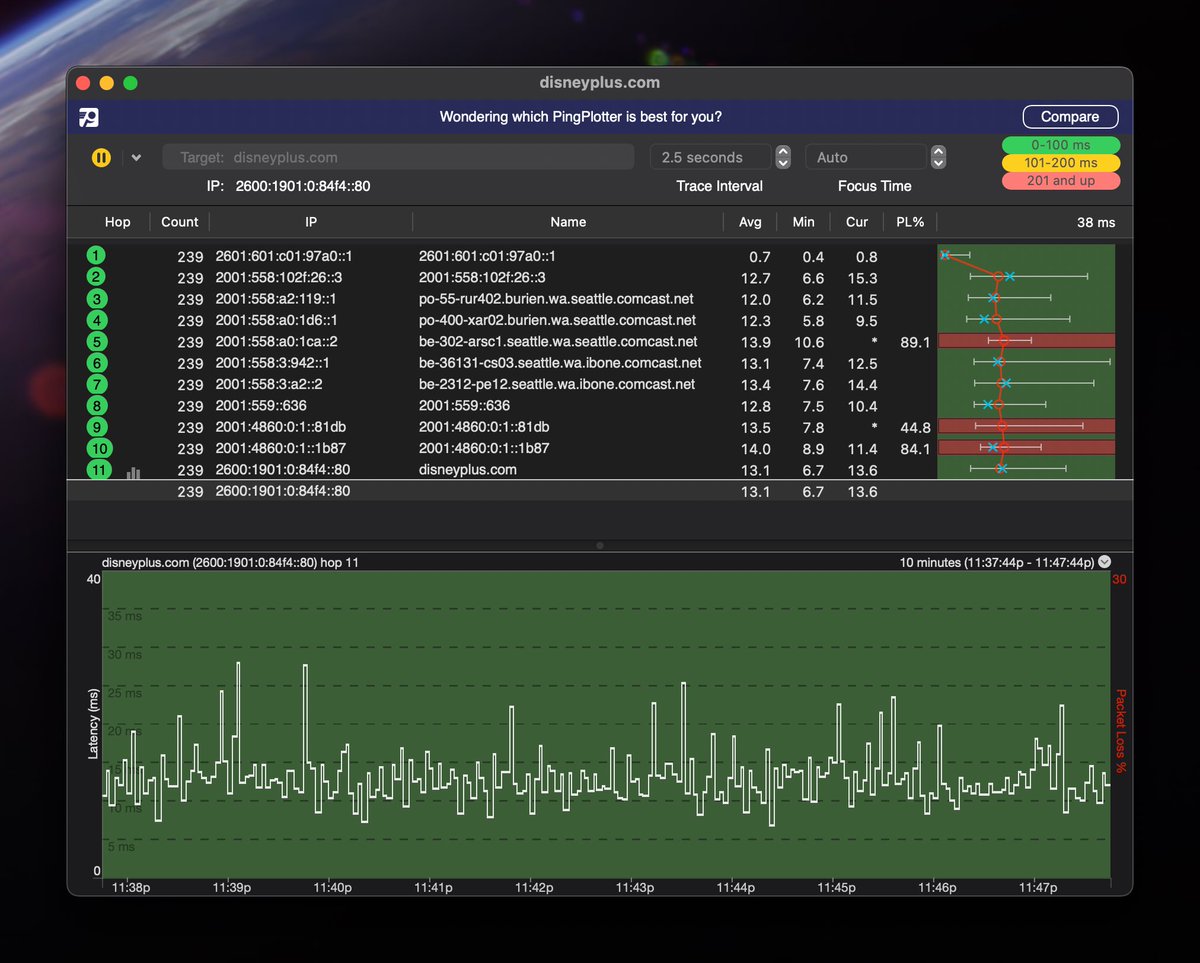
Task: Select hop 8 green circle icon
Action: (x=96, y=406)
